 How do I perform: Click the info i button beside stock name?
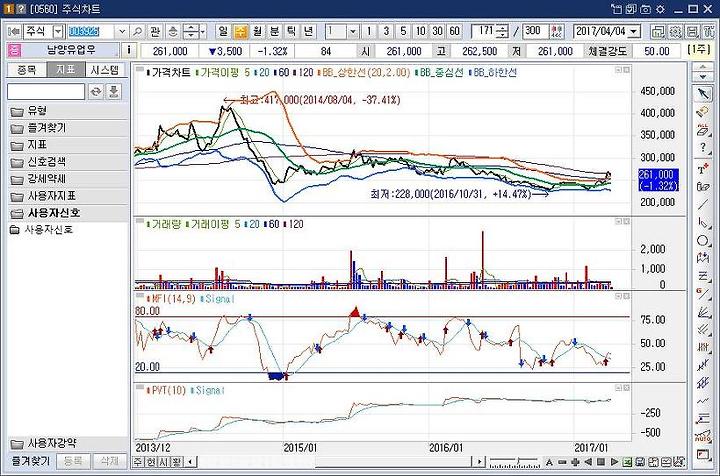pyautogui.click(x=129, y=50)
